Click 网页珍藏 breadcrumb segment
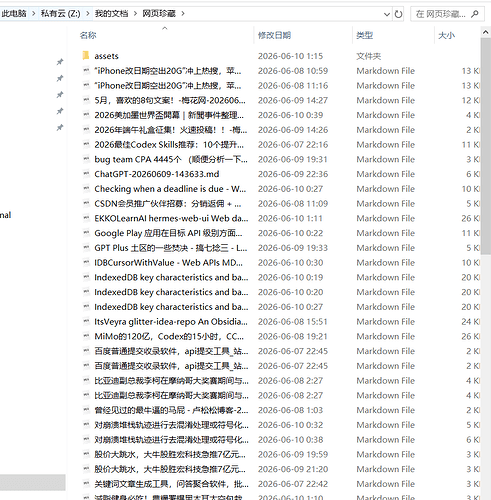Viewport: 491px width, 500px height. (159, 14)
